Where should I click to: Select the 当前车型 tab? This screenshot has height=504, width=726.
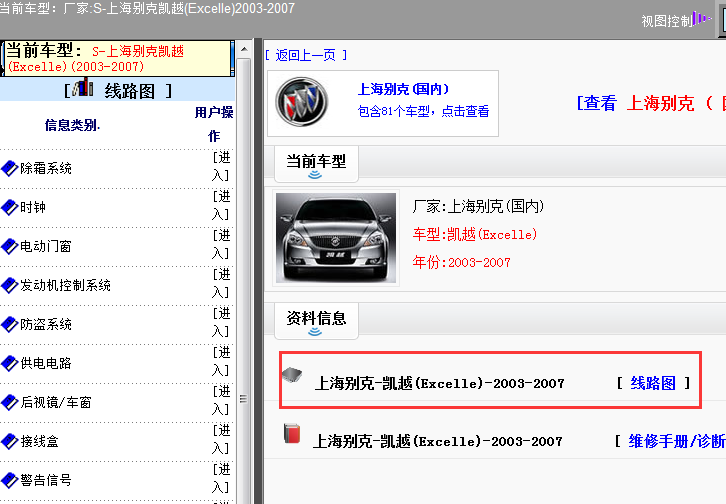(316, 164)
